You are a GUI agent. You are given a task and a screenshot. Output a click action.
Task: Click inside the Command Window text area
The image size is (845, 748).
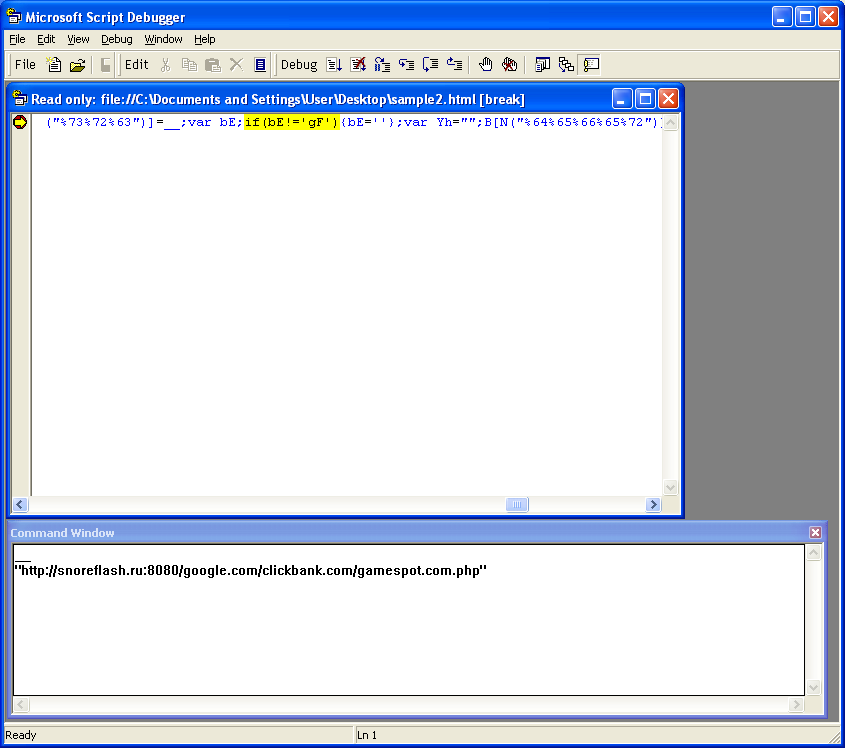tap(400, 630)
